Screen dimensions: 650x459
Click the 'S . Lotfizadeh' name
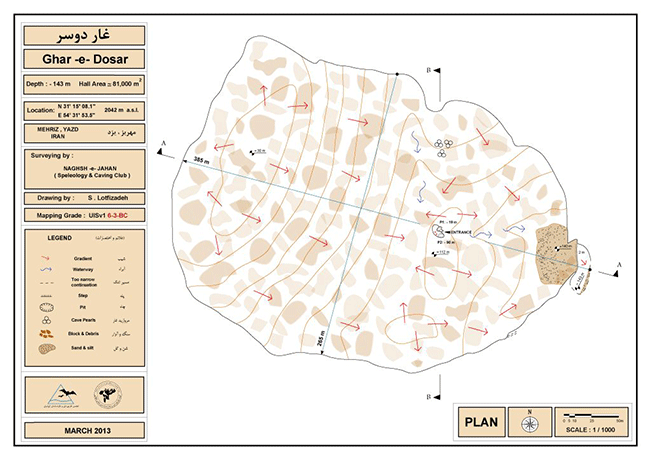click(x=108, y=198)
